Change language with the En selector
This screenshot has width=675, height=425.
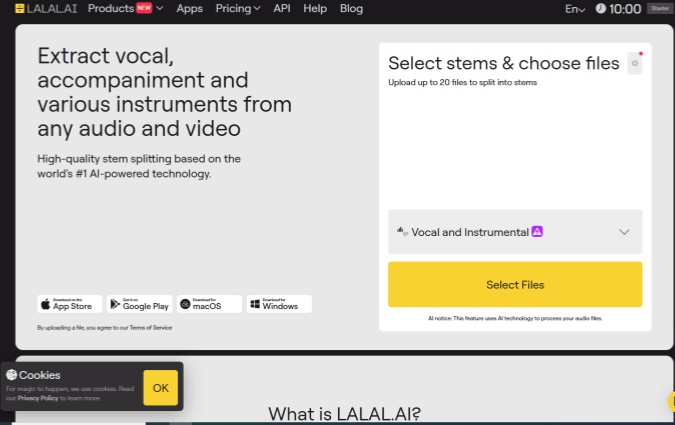tap(575, 9)
